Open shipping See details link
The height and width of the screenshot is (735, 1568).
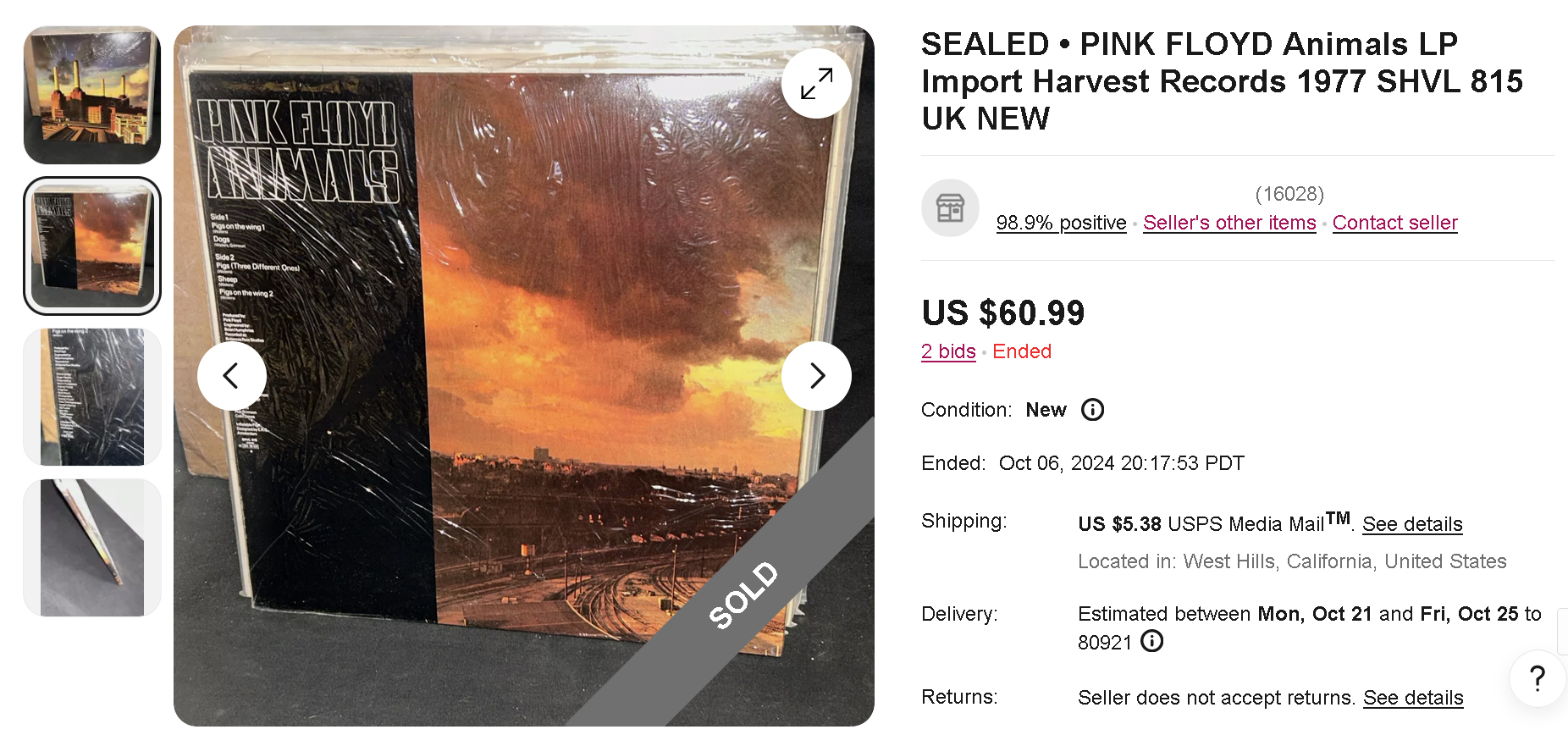point(1412,524)
